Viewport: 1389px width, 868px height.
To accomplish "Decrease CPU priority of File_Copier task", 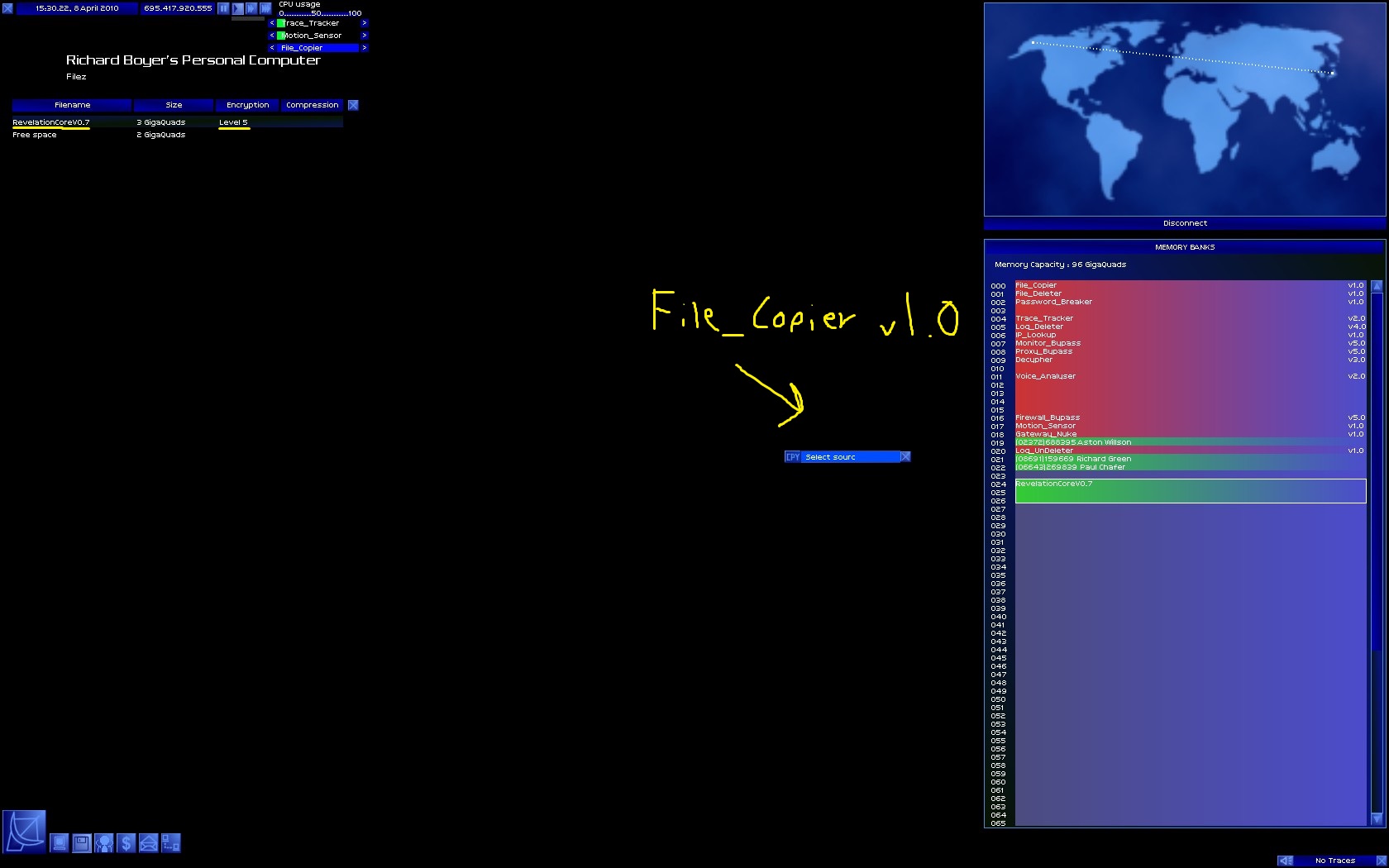I will [x=272, y=48].
